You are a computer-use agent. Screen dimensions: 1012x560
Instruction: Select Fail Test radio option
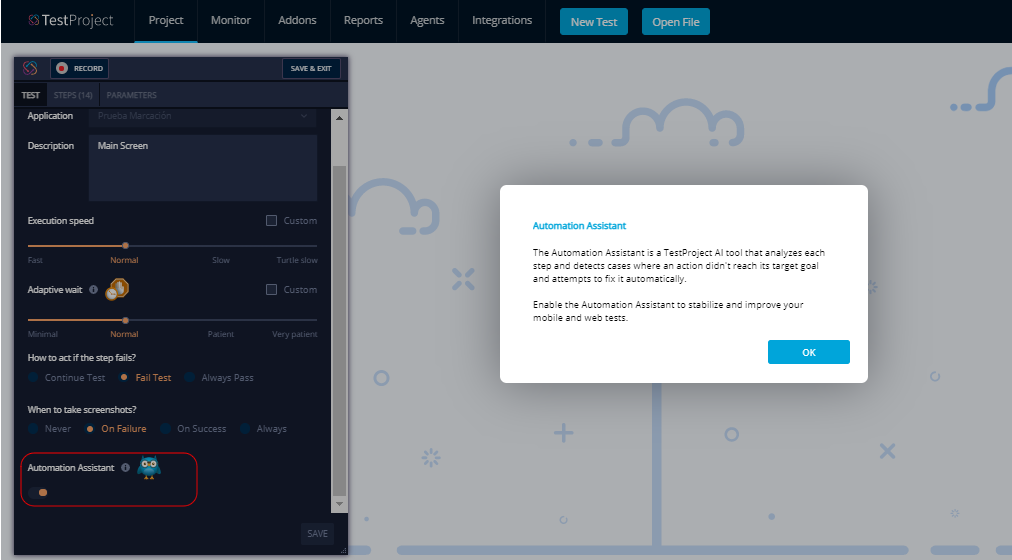coord(124,377)
